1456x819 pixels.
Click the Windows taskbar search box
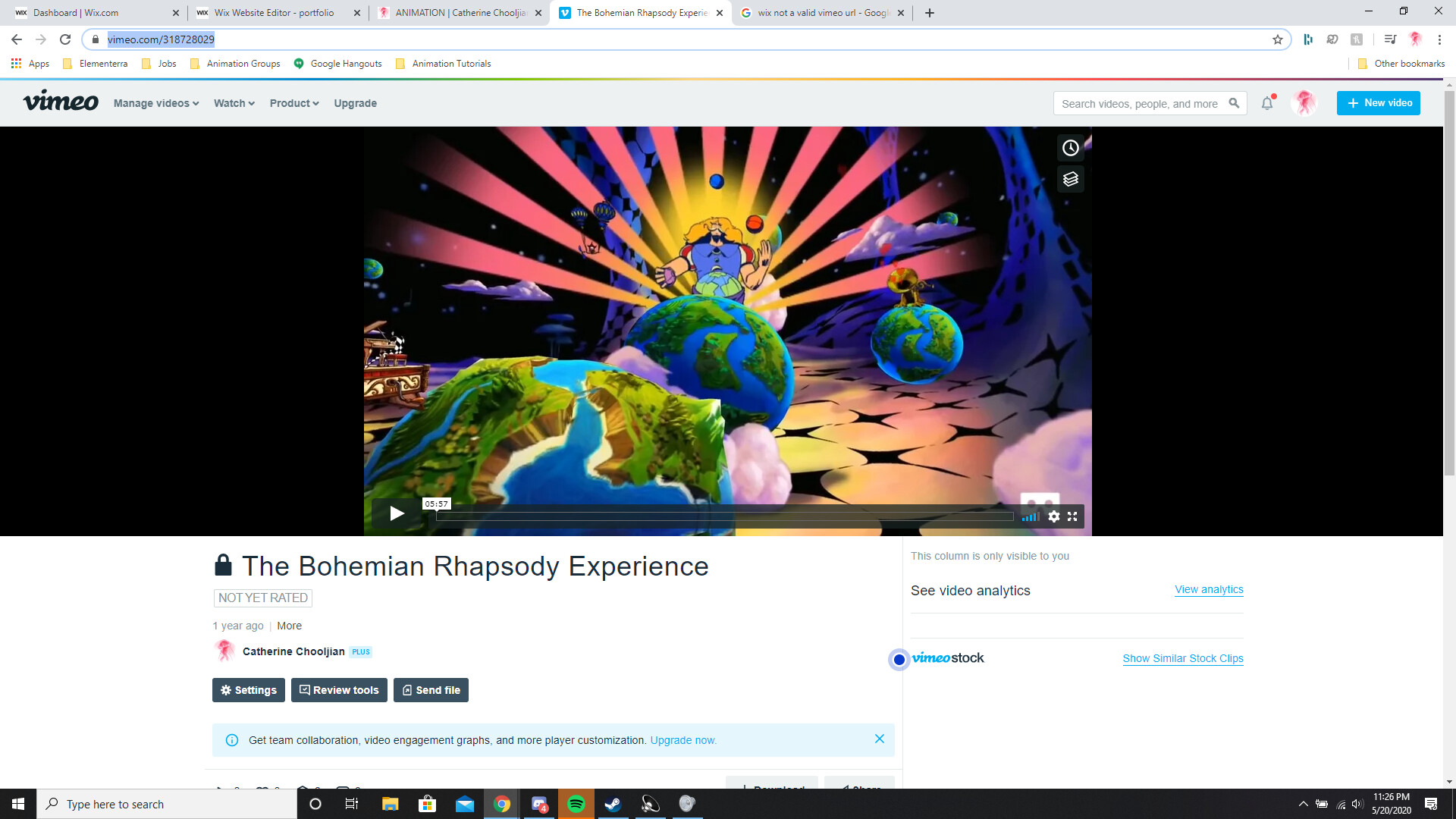click(167, 804)
